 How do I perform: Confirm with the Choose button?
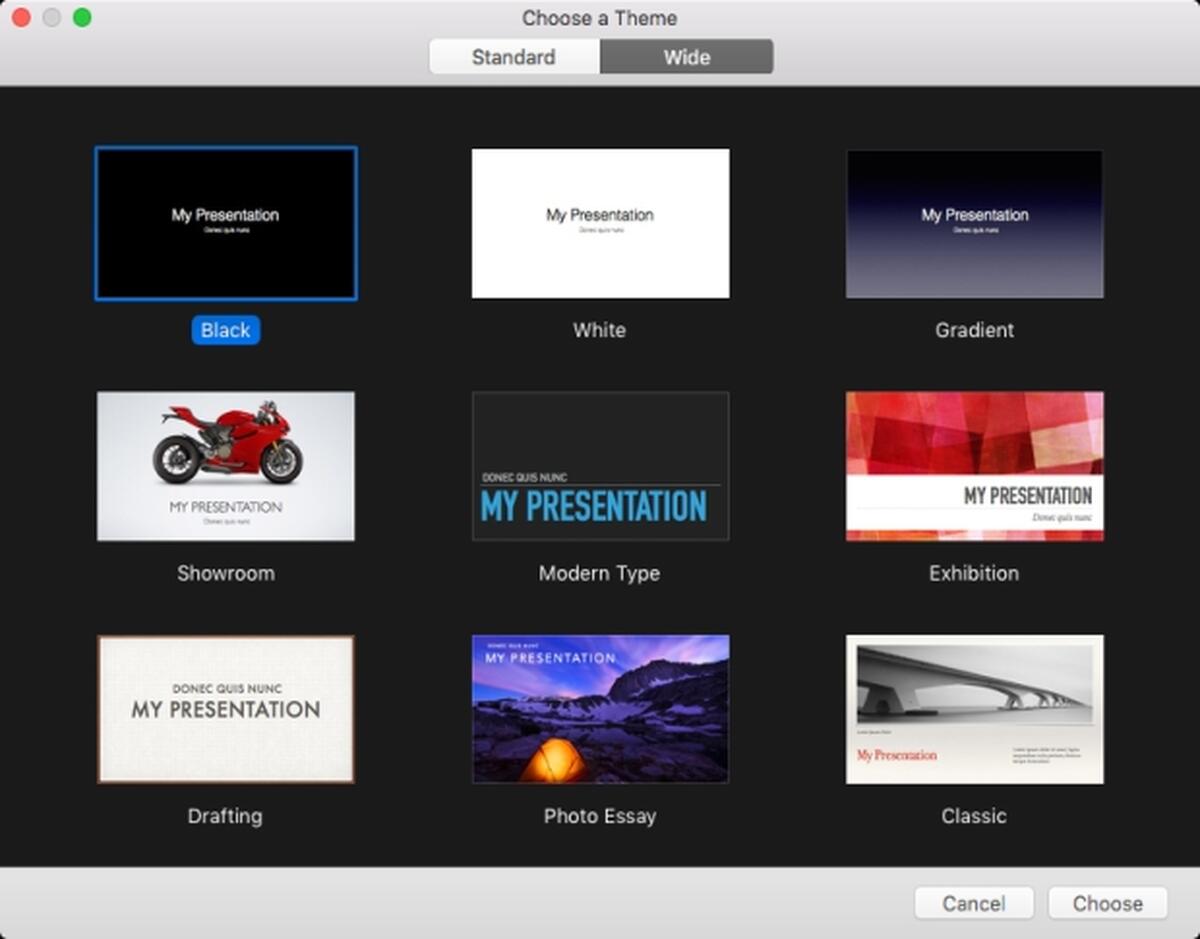[x=1107, y=903]
